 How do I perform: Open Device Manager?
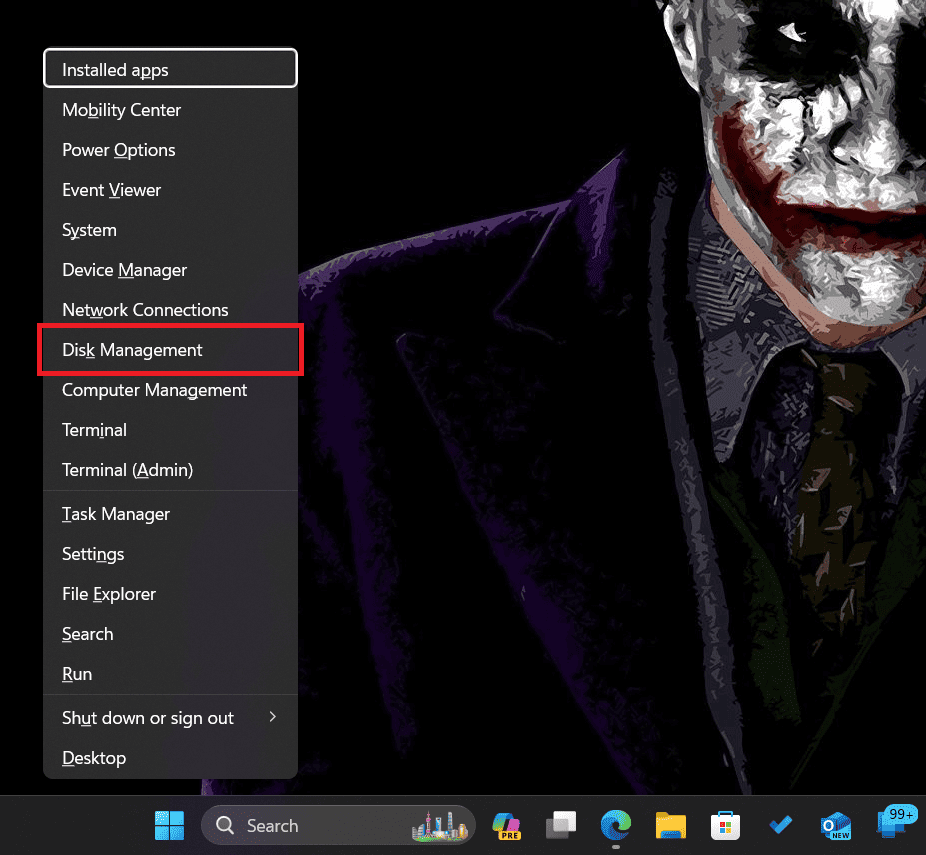pos(124,270)
